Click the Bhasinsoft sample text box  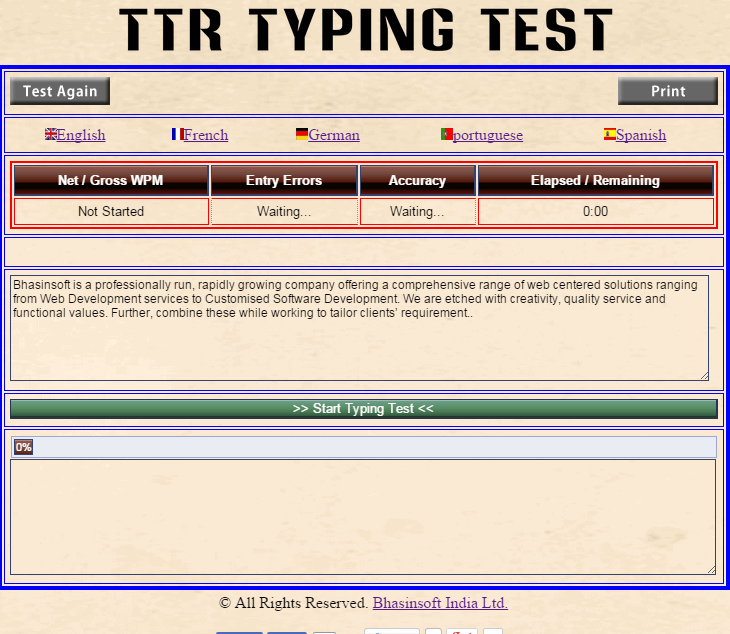click(359, 328)
